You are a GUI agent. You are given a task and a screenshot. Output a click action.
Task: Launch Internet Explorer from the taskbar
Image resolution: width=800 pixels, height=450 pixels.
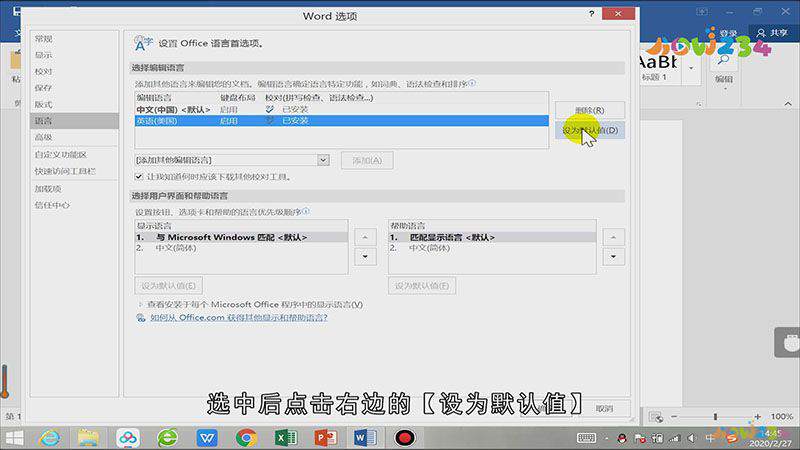(49, 438)
